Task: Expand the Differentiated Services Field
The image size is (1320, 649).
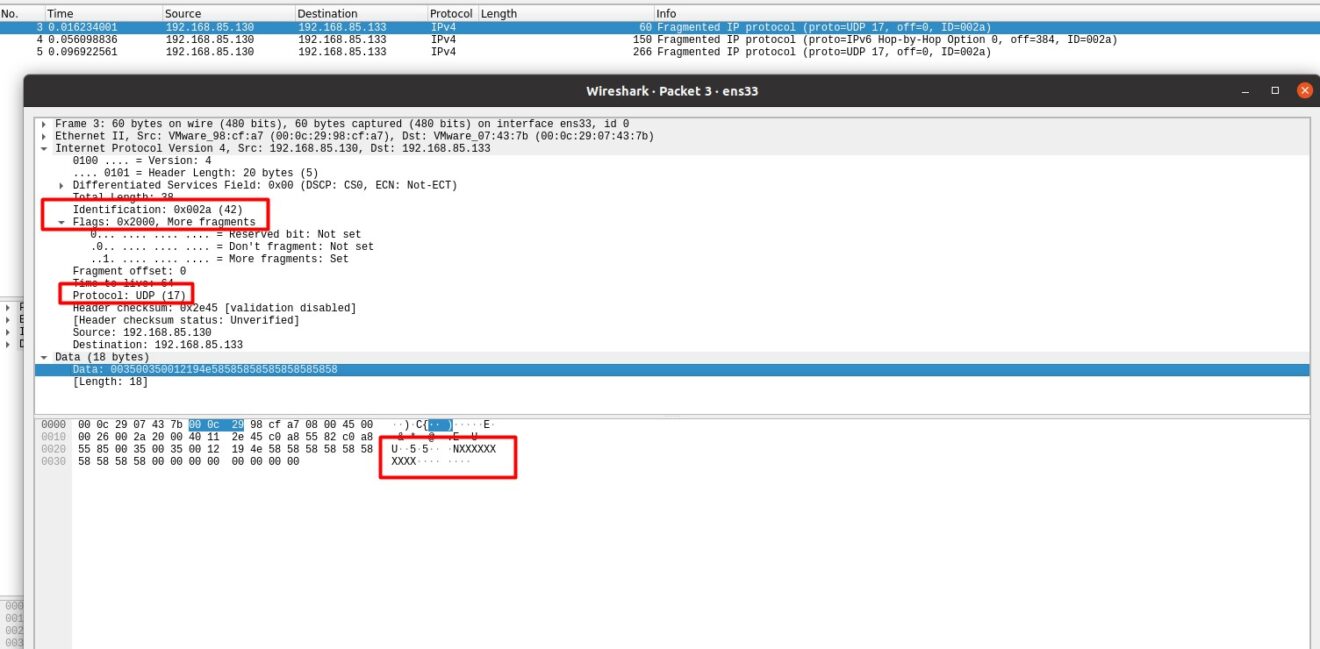Action: tap(60, 184)
